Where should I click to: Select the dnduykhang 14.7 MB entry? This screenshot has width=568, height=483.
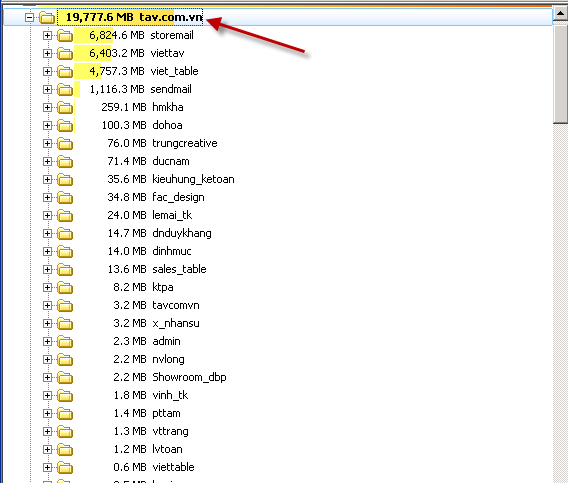[x=159, y=233]
